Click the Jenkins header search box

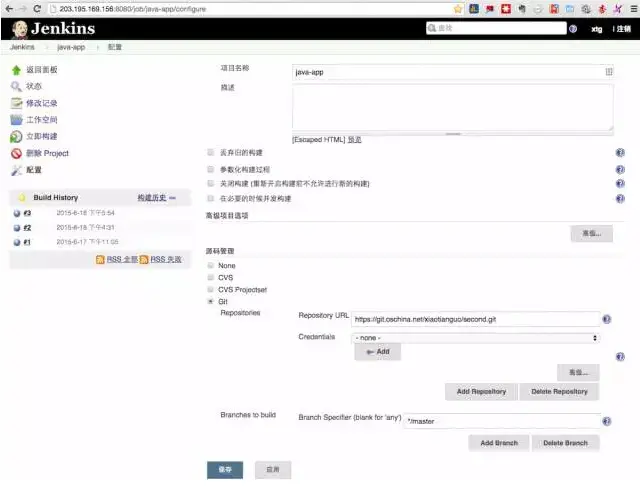click(x=496, y=28)
